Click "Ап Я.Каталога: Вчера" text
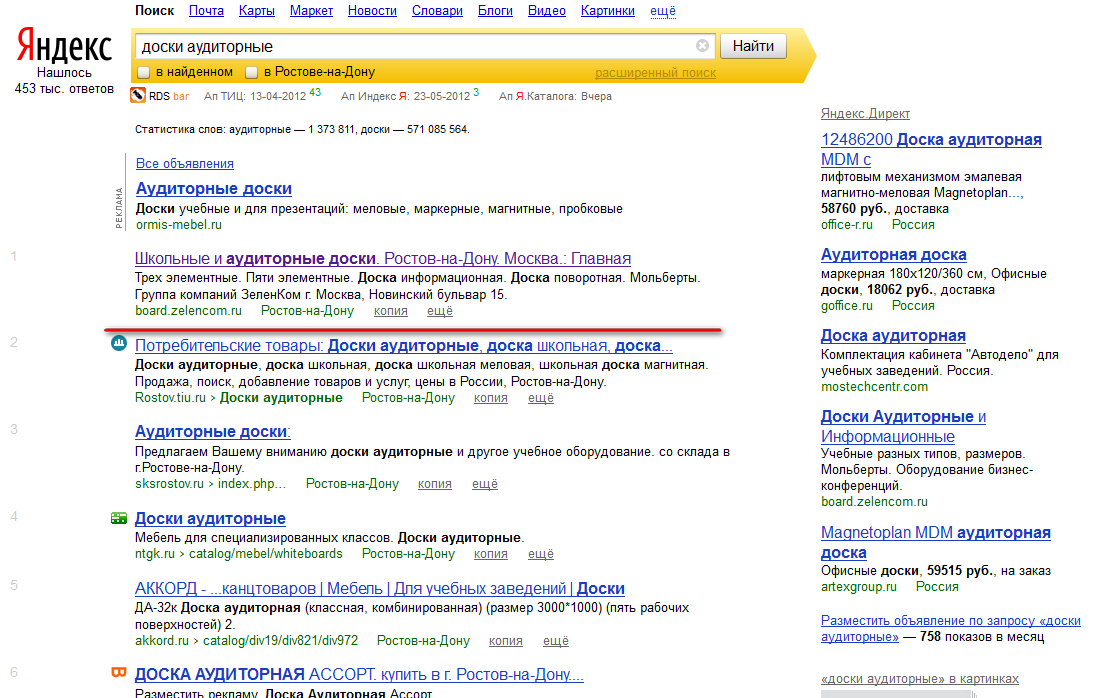Screen dimensions: 1107x698 click(x=555, y=96)
